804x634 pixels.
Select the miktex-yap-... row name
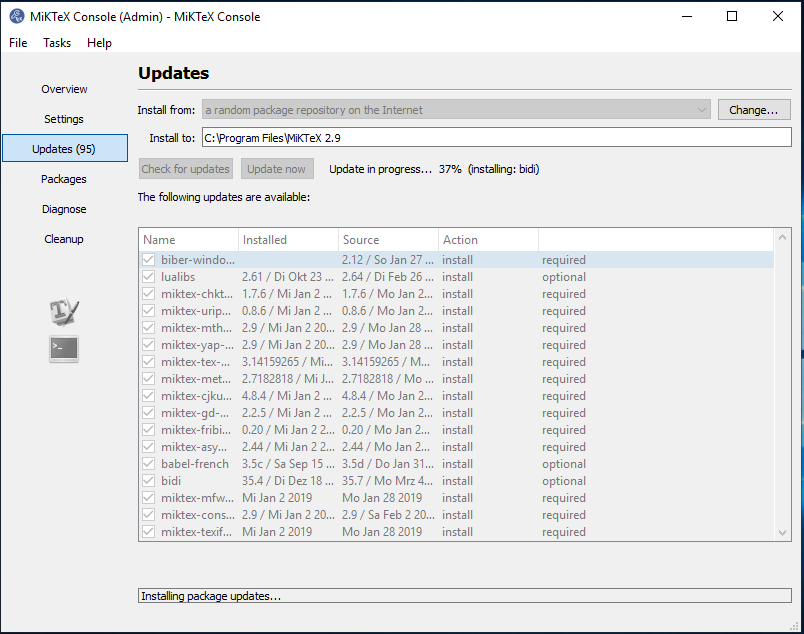tap(197, 345)
